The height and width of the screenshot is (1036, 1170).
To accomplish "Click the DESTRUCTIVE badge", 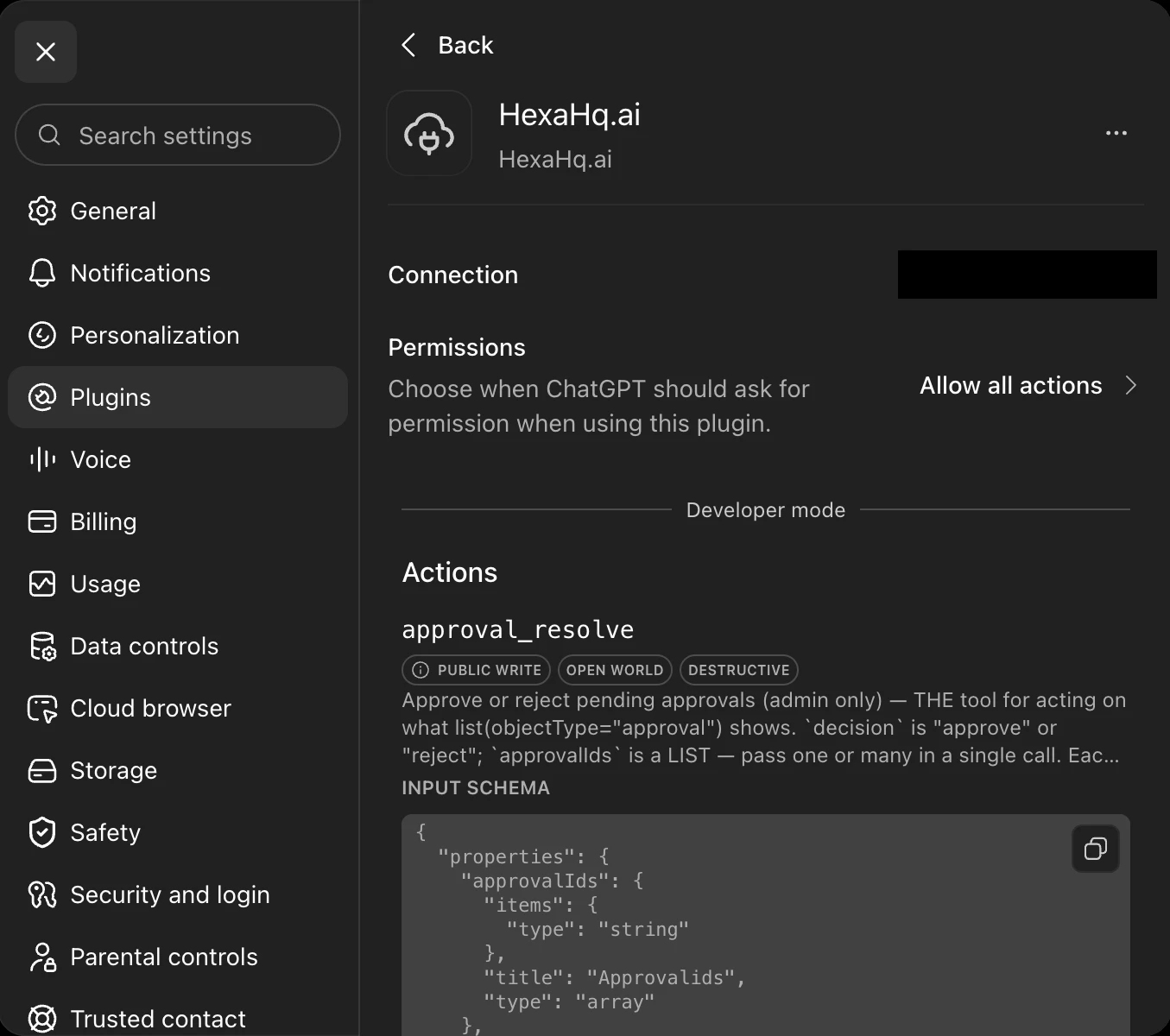I will coord(739,670).
